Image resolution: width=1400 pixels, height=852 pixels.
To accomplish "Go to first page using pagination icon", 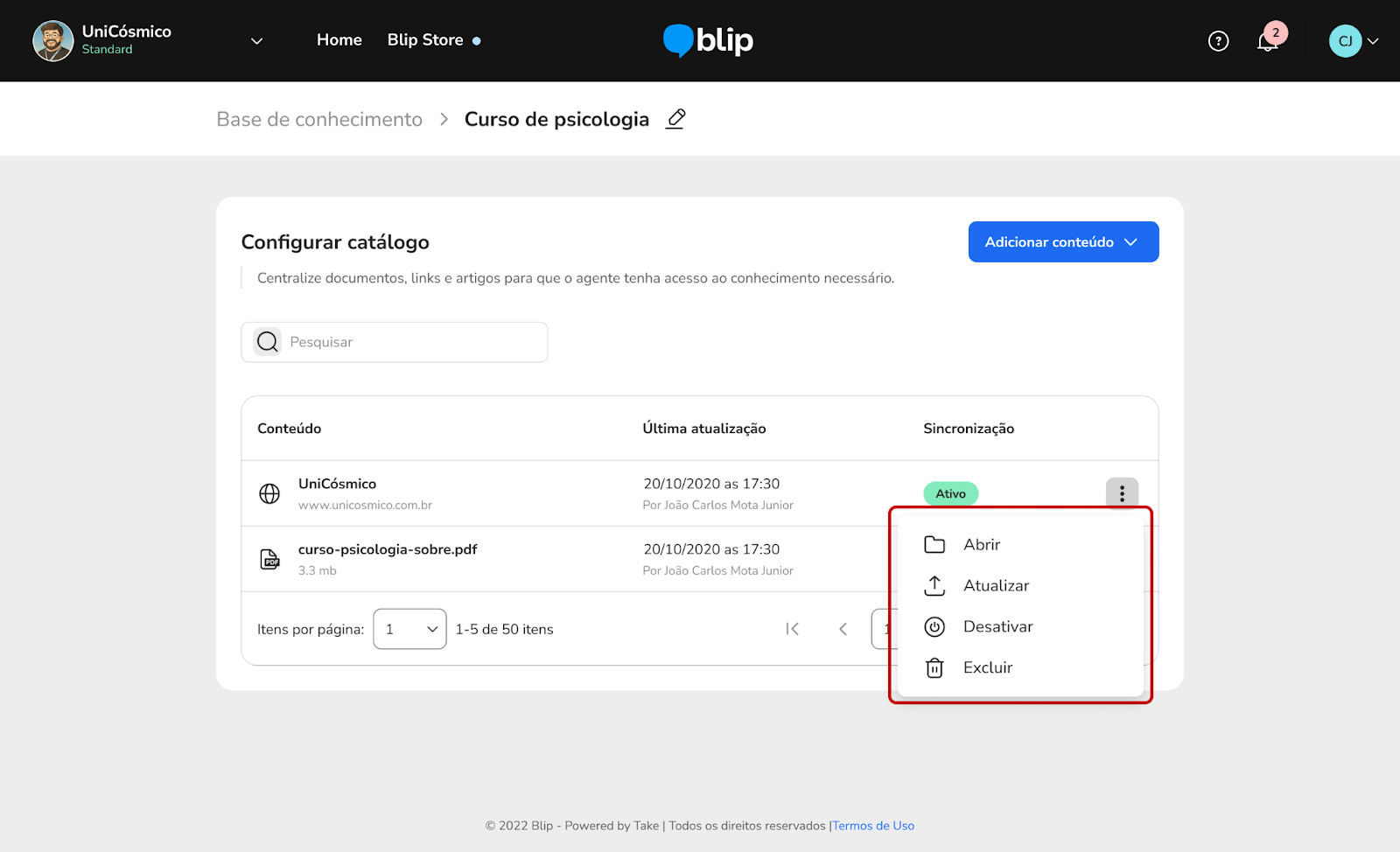I will 792,629.
